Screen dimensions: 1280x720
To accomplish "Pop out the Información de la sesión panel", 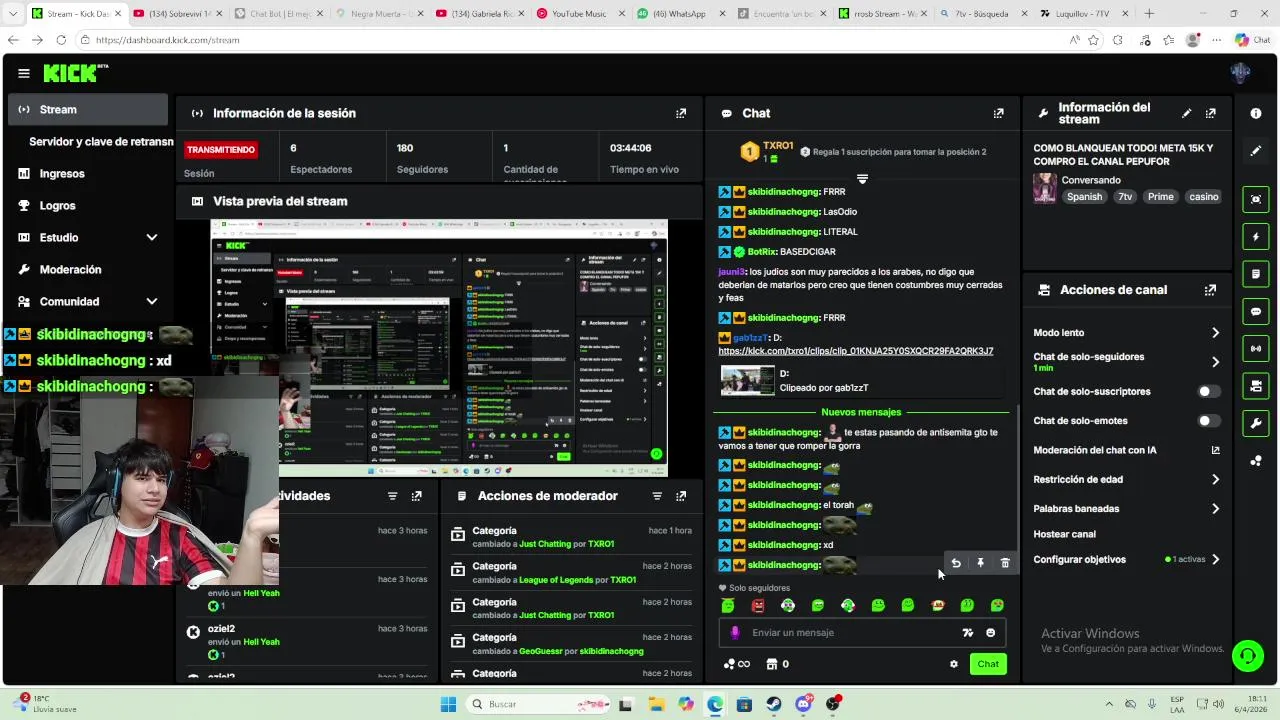I will pos(681,113).
